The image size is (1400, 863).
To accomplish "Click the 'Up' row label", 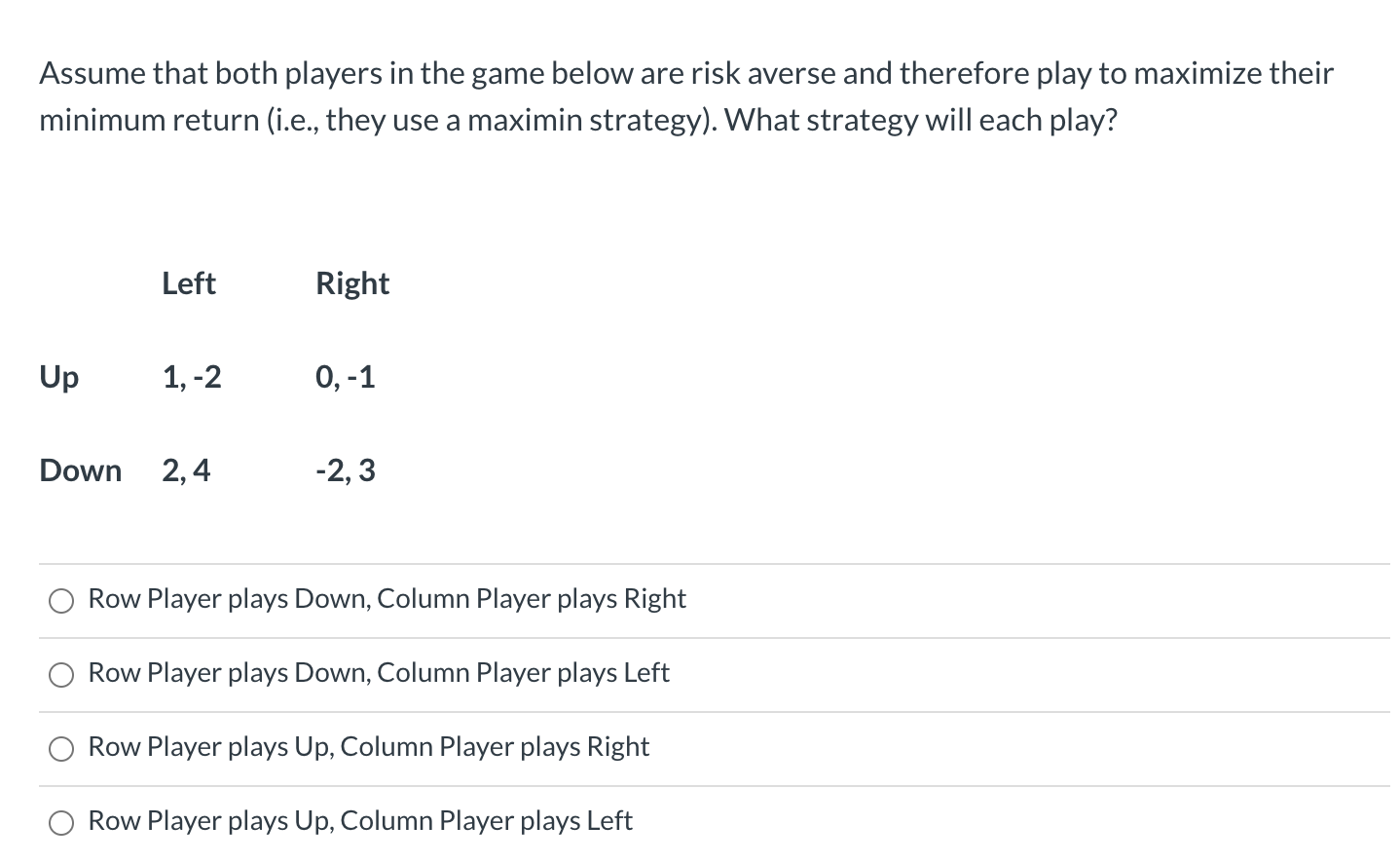I will [x=59, y=377].
